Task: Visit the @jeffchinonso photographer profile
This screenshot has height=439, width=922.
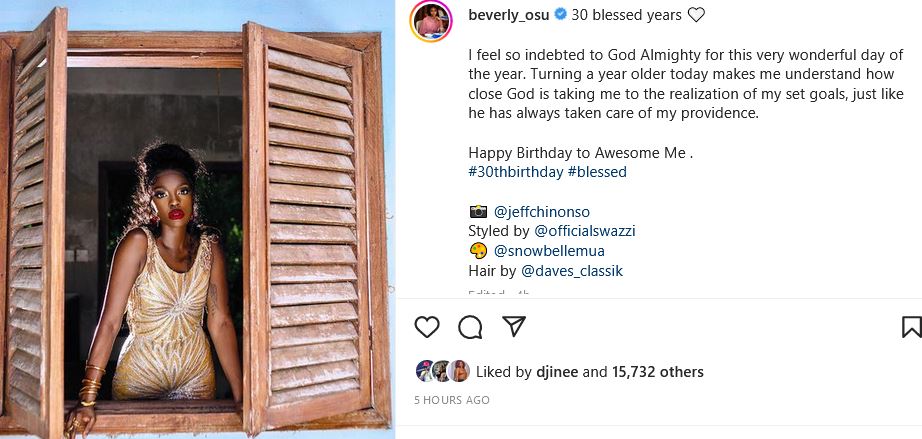Action: tap(540, 211)
